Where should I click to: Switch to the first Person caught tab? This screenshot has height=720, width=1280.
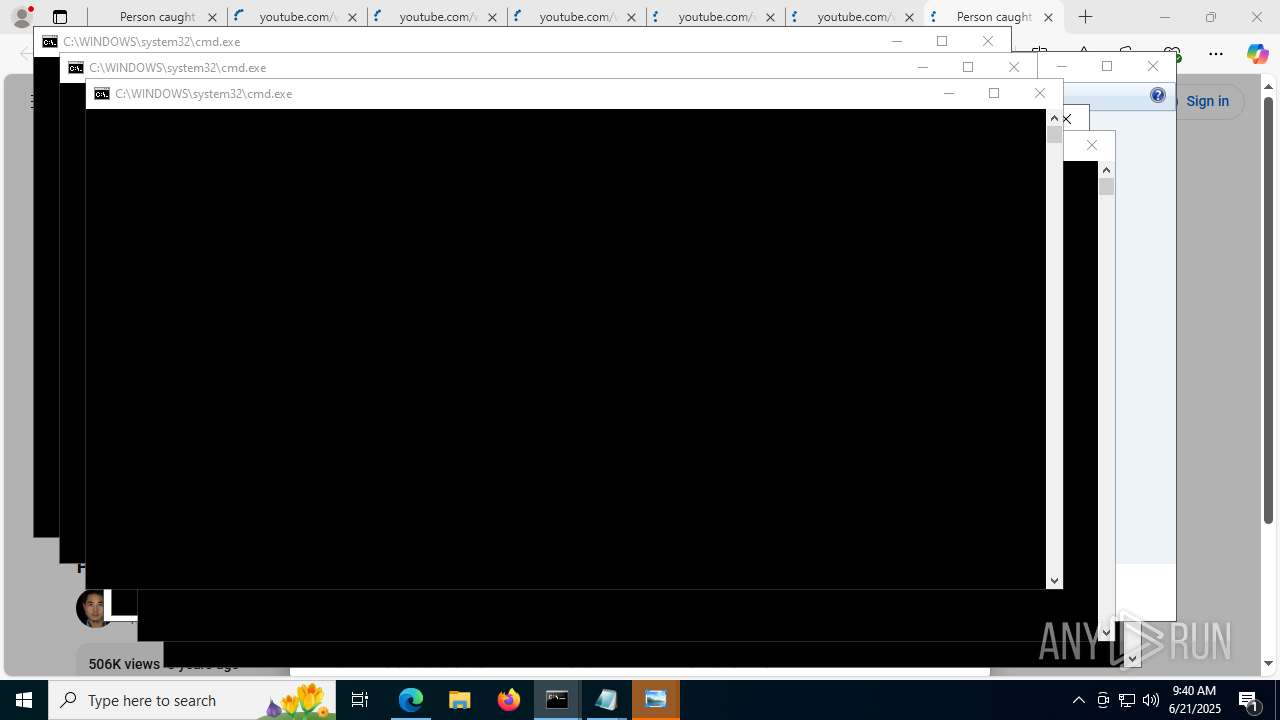(x=156, y=17)
